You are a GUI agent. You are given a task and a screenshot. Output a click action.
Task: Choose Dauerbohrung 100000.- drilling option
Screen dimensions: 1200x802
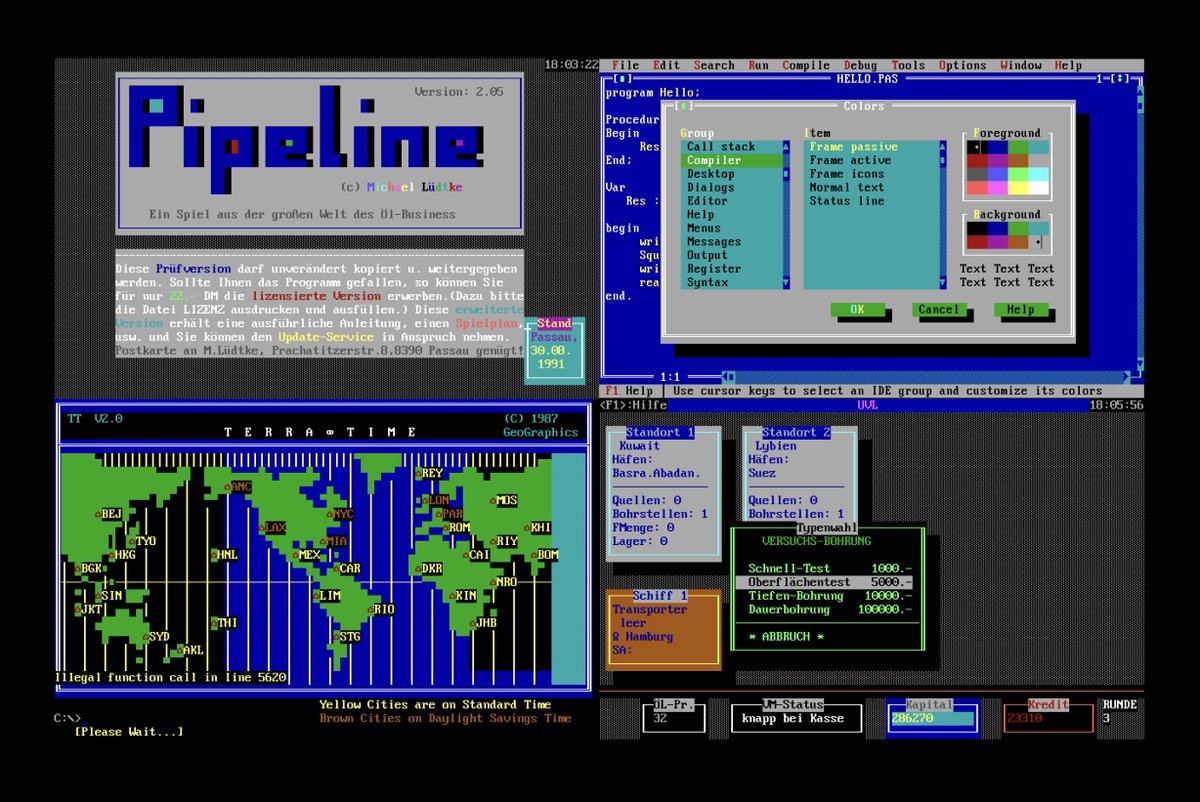[x=829, y=609]
